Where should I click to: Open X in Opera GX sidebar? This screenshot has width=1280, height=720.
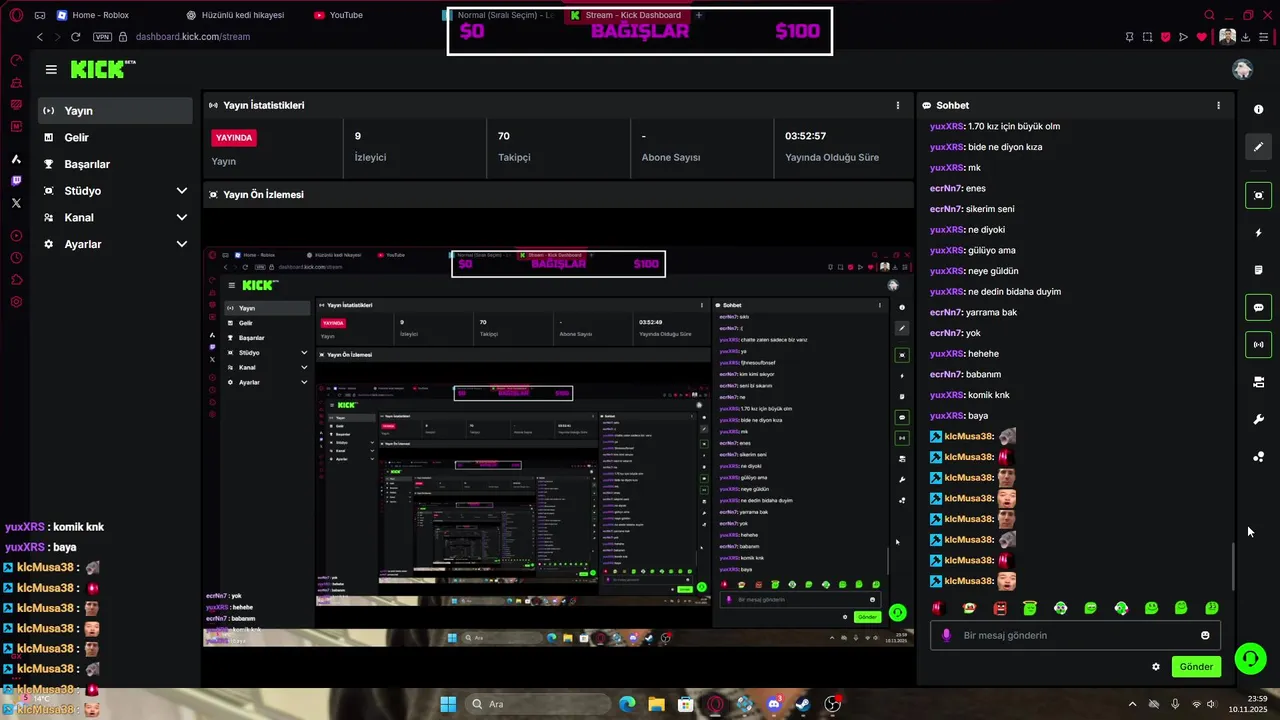(16, 203)
